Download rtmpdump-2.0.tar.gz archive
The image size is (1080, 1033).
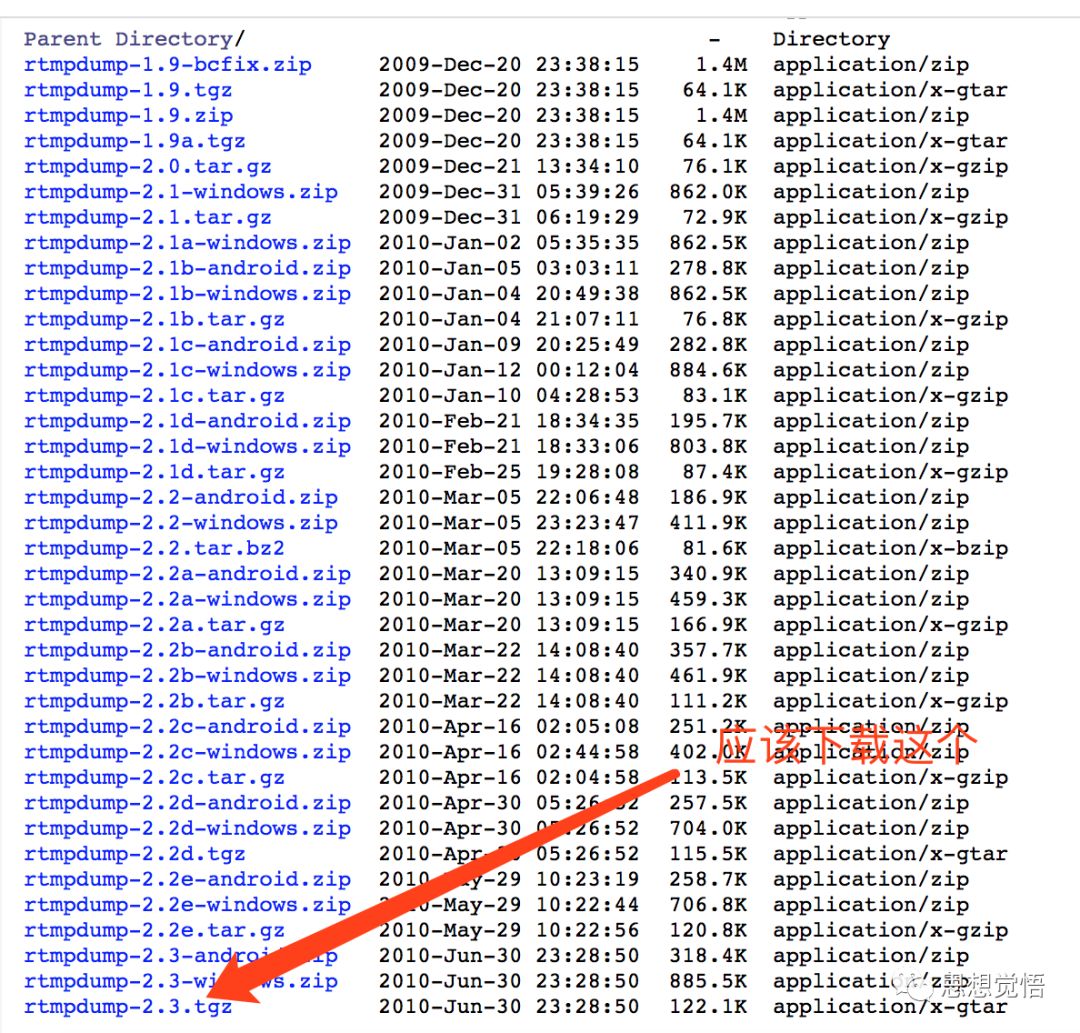pos(147,166)
